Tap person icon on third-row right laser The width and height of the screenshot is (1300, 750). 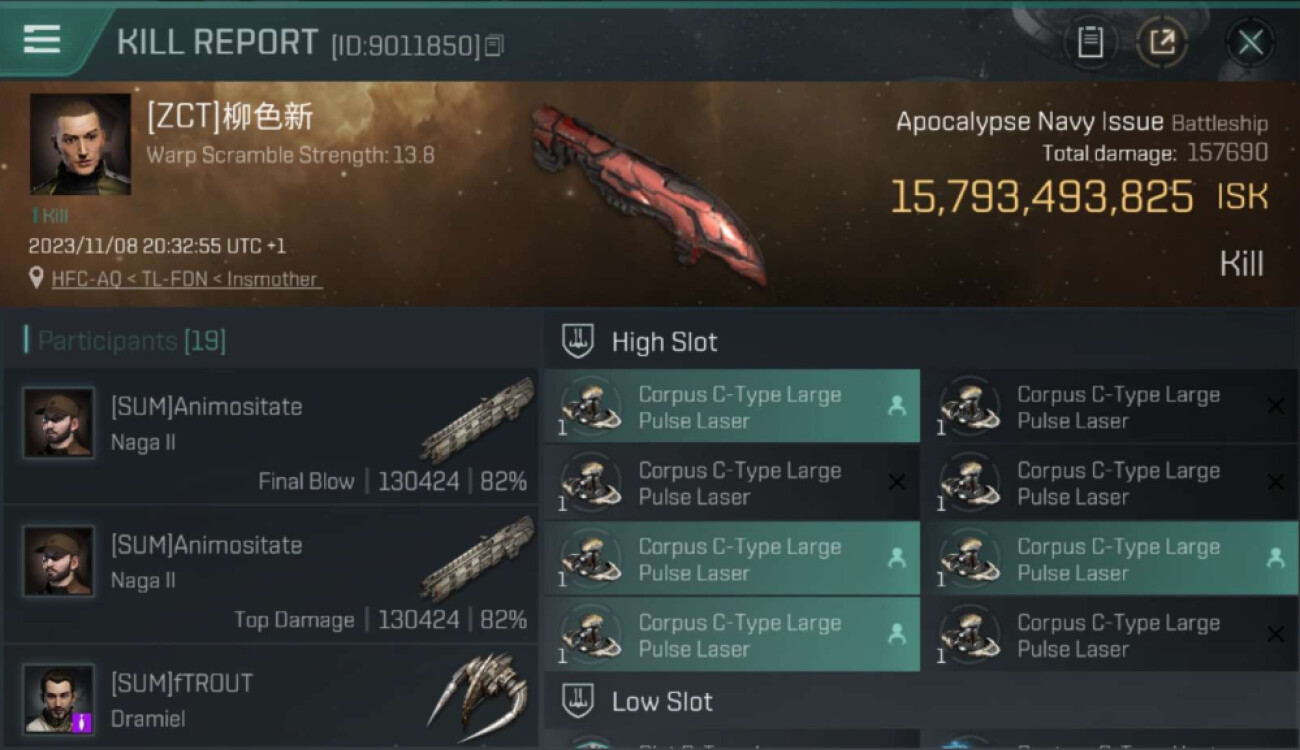pos(1275,558)
